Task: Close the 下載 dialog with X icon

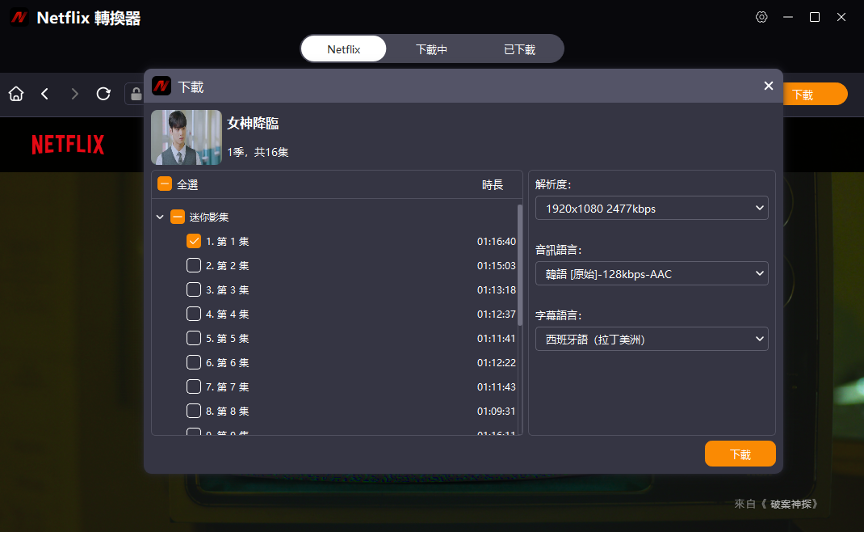Action: pos(768,86)
